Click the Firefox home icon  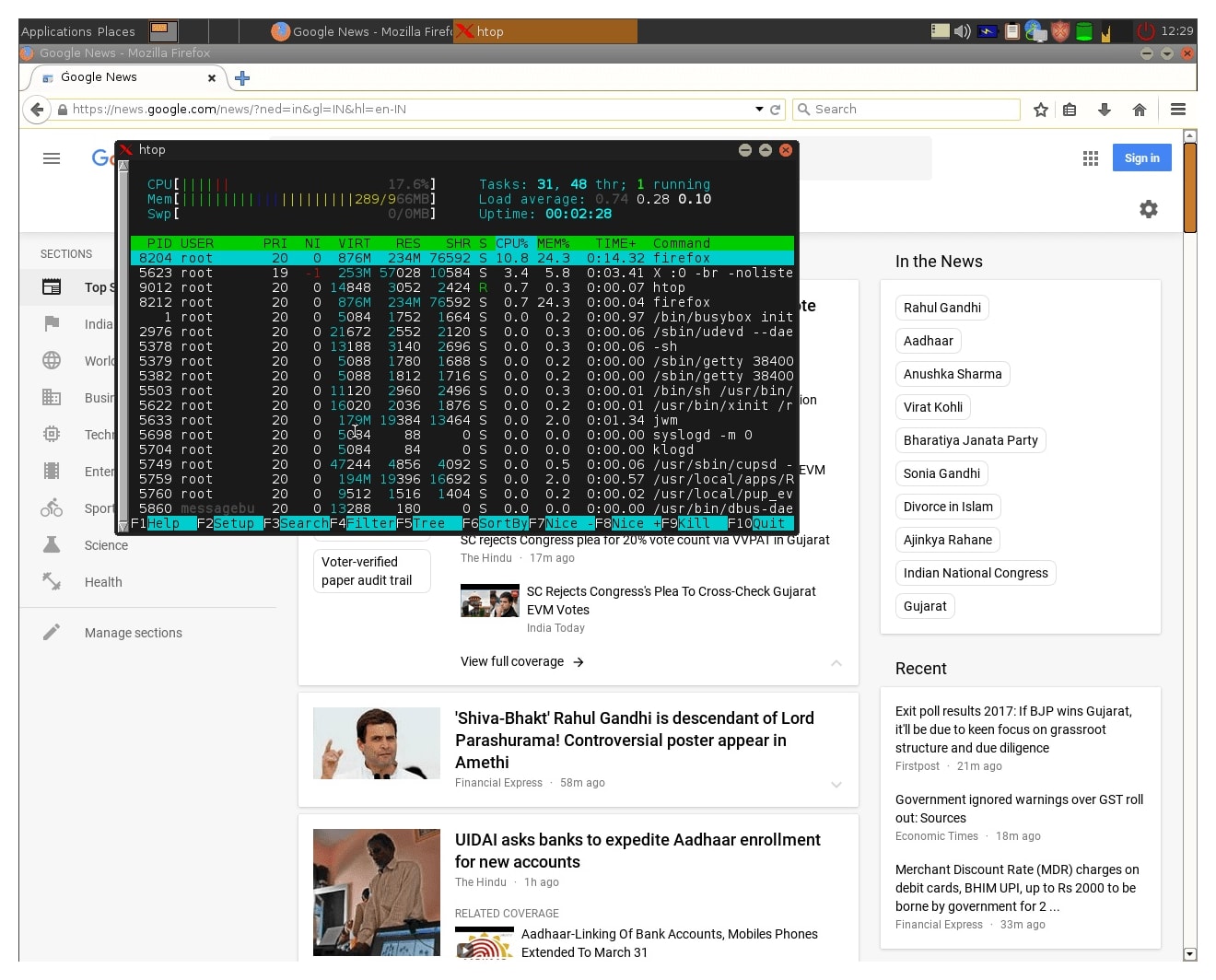(1140, 110)
